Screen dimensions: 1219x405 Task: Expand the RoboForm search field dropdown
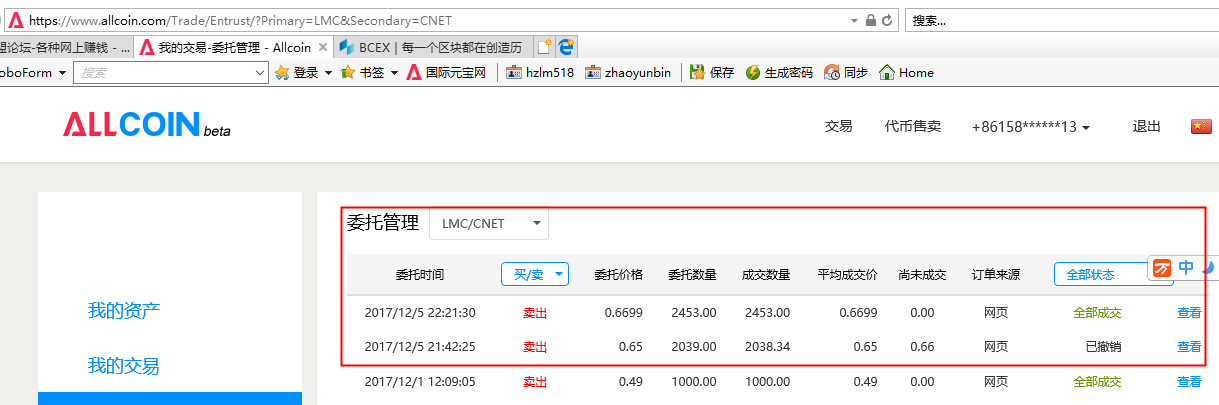click(x=262, y=73)
